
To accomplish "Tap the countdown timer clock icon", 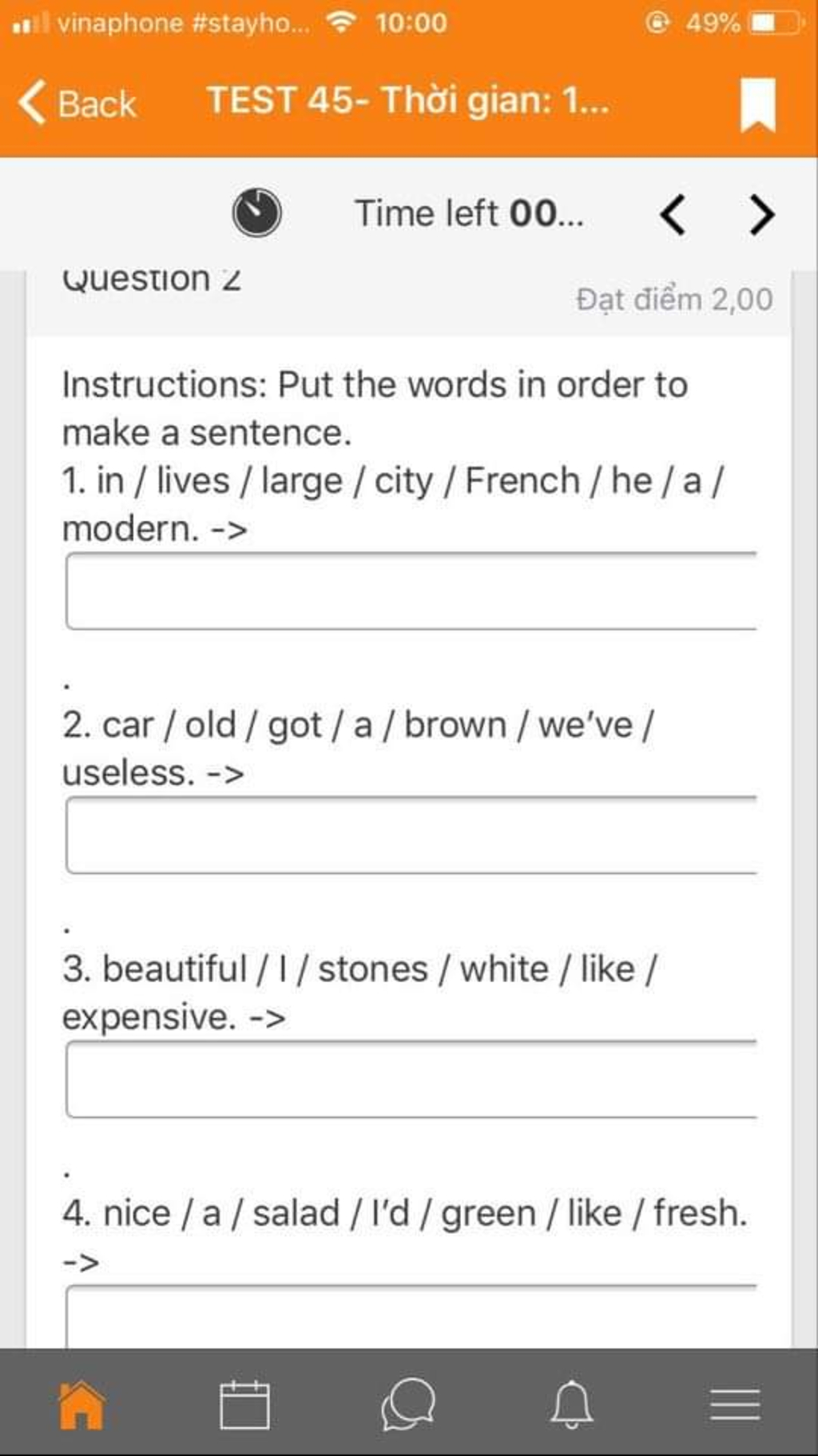I will [x=256, y=213].
